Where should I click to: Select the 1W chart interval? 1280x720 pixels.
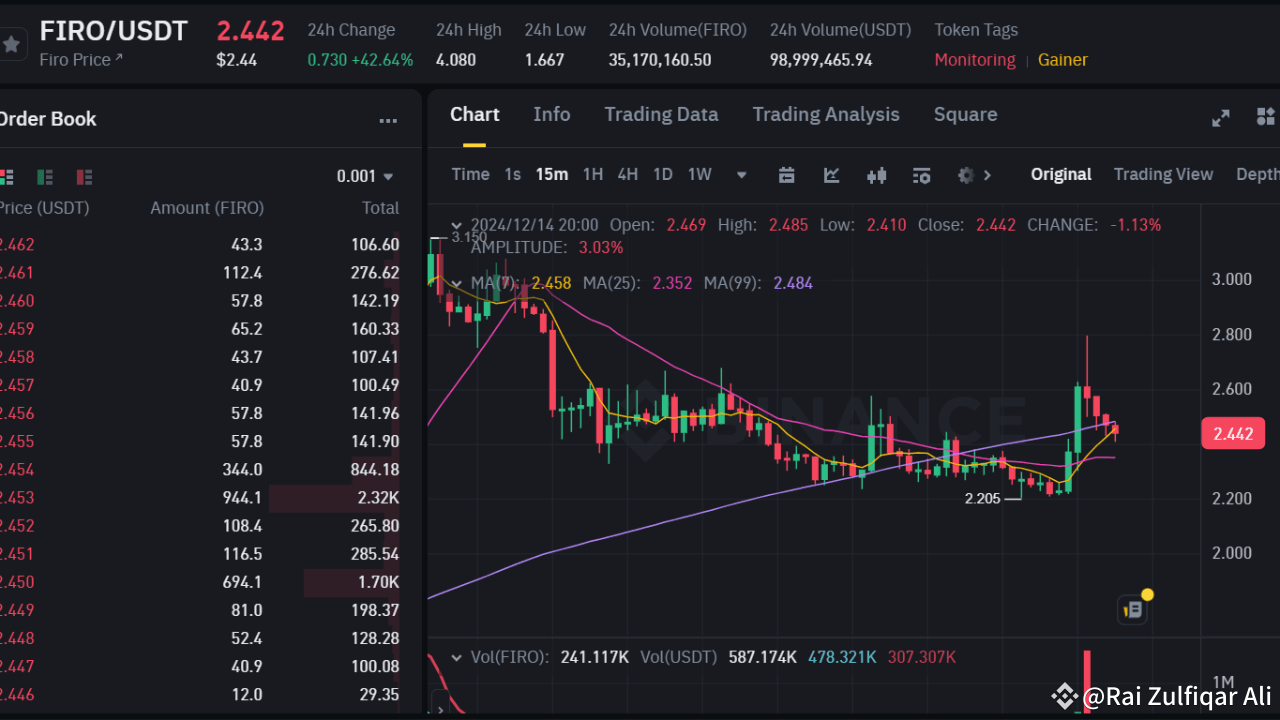tap(700, 174)
